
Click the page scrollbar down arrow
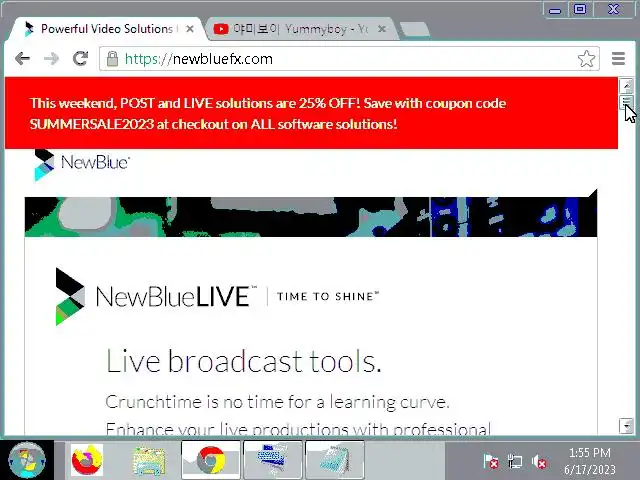[627, 426]
